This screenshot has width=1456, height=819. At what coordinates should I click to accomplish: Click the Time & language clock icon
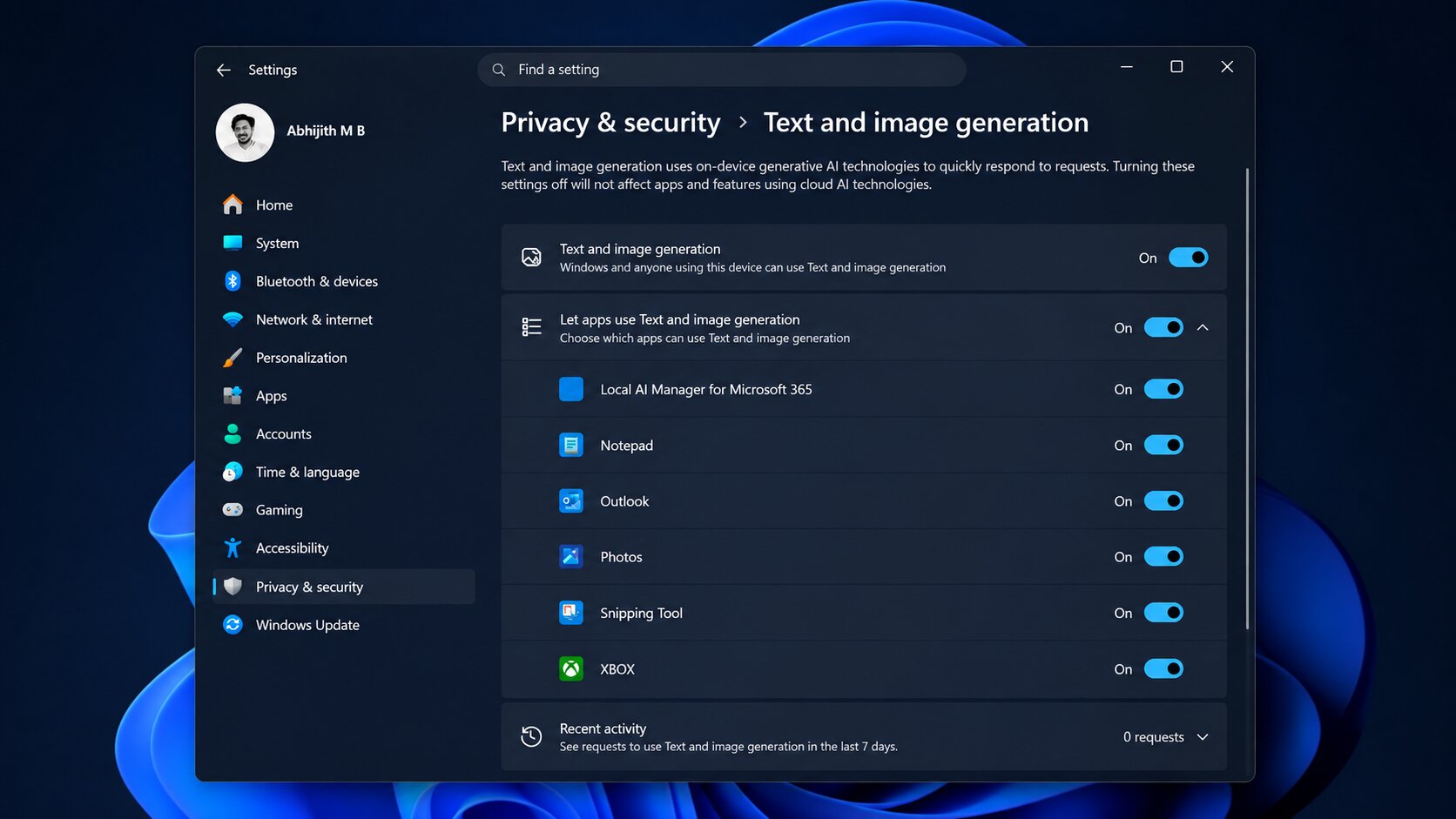point(233,472)
